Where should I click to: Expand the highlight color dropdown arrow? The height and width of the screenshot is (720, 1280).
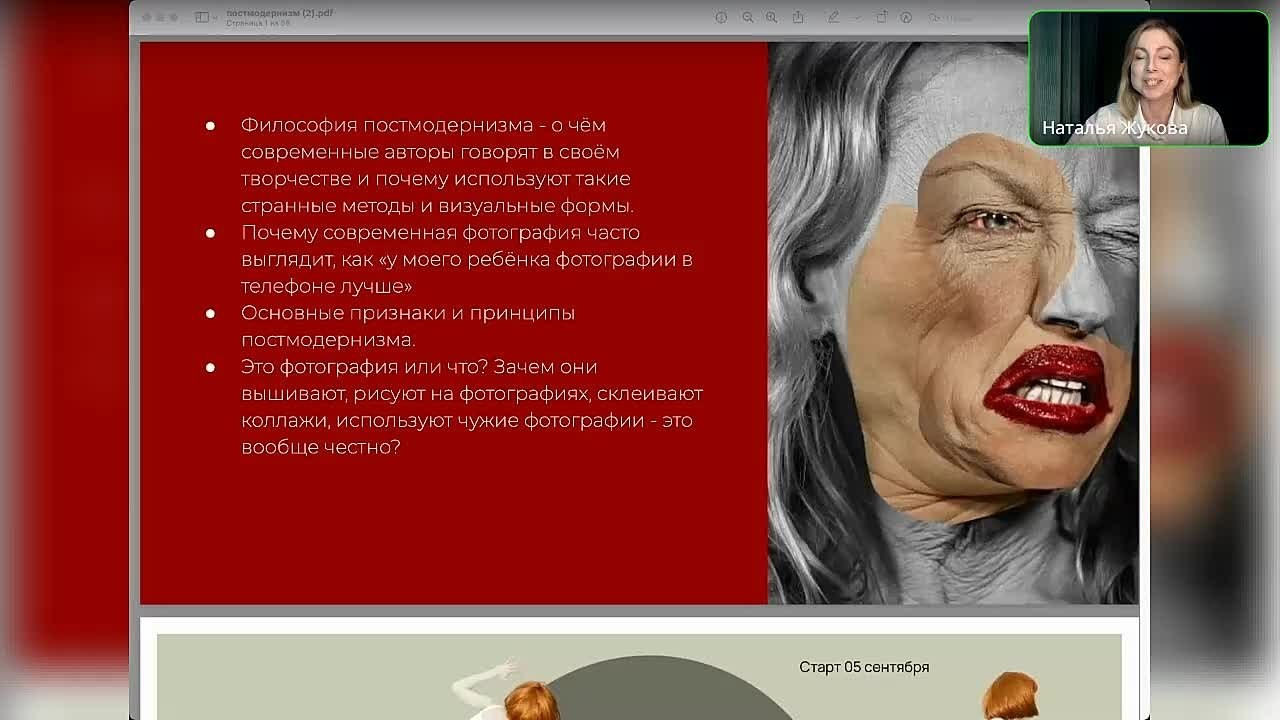(x=857, y=17)
